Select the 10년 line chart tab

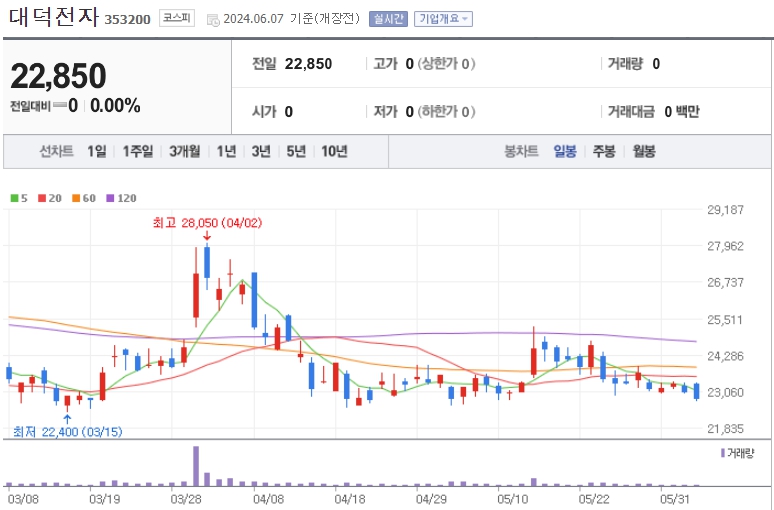click(334, 151)
